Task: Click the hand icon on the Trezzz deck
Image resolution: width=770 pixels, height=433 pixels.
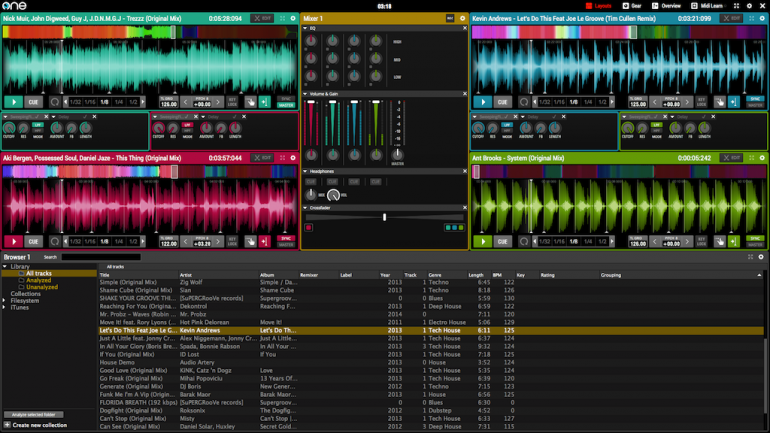Action: (250, 102)
